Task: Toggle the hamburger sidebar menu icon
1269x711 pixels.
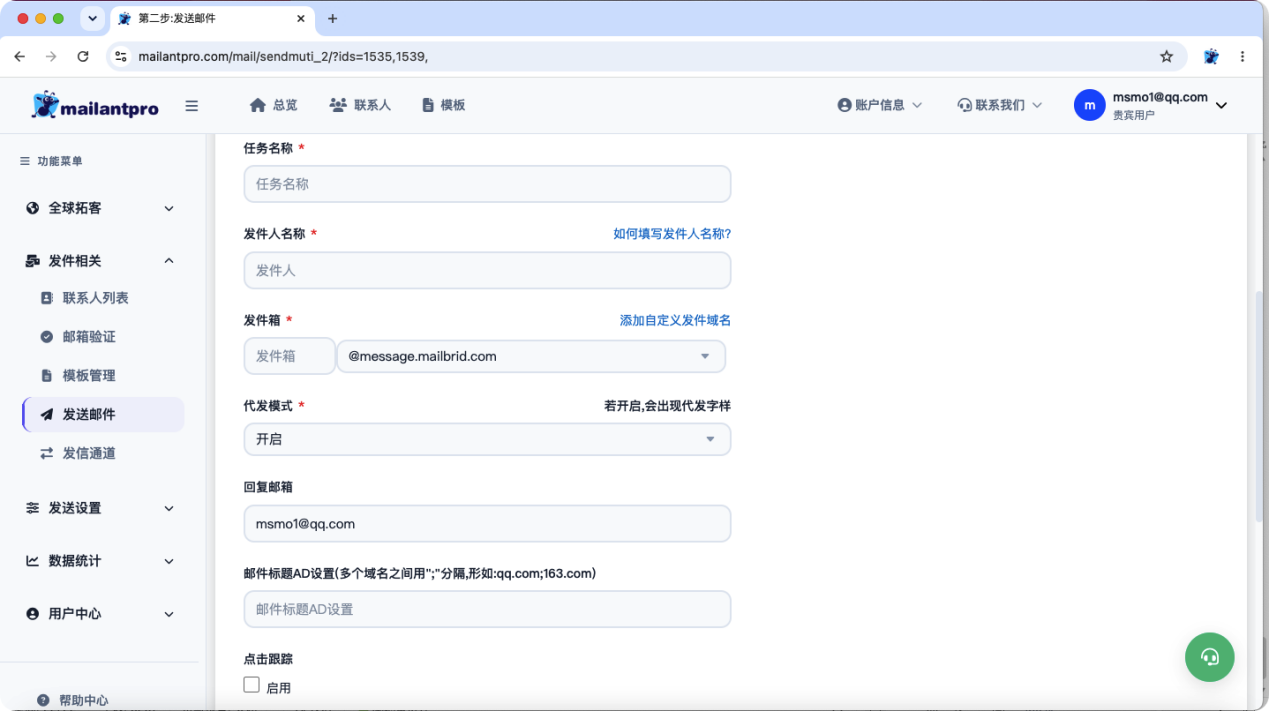Action: pyautogui.click(x=192, y=106)
